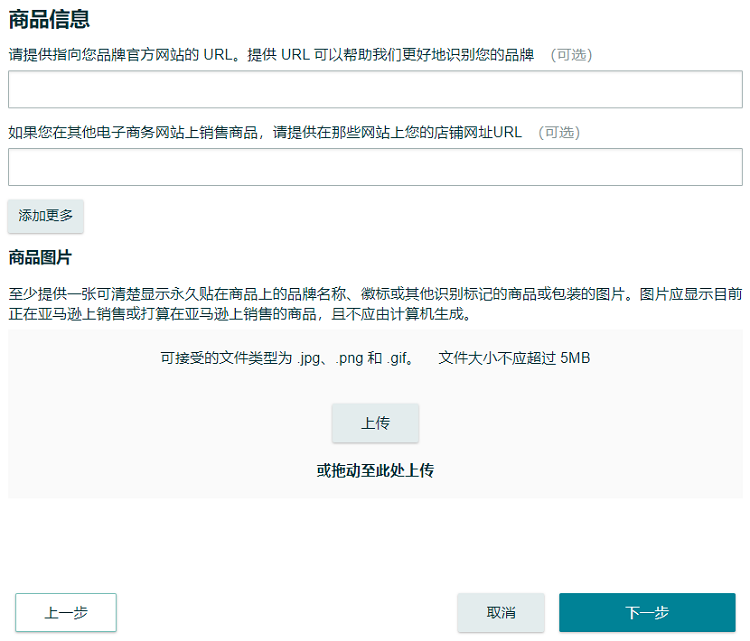Click the product image requirements first line
750x641 pixels.
(375, 294)
